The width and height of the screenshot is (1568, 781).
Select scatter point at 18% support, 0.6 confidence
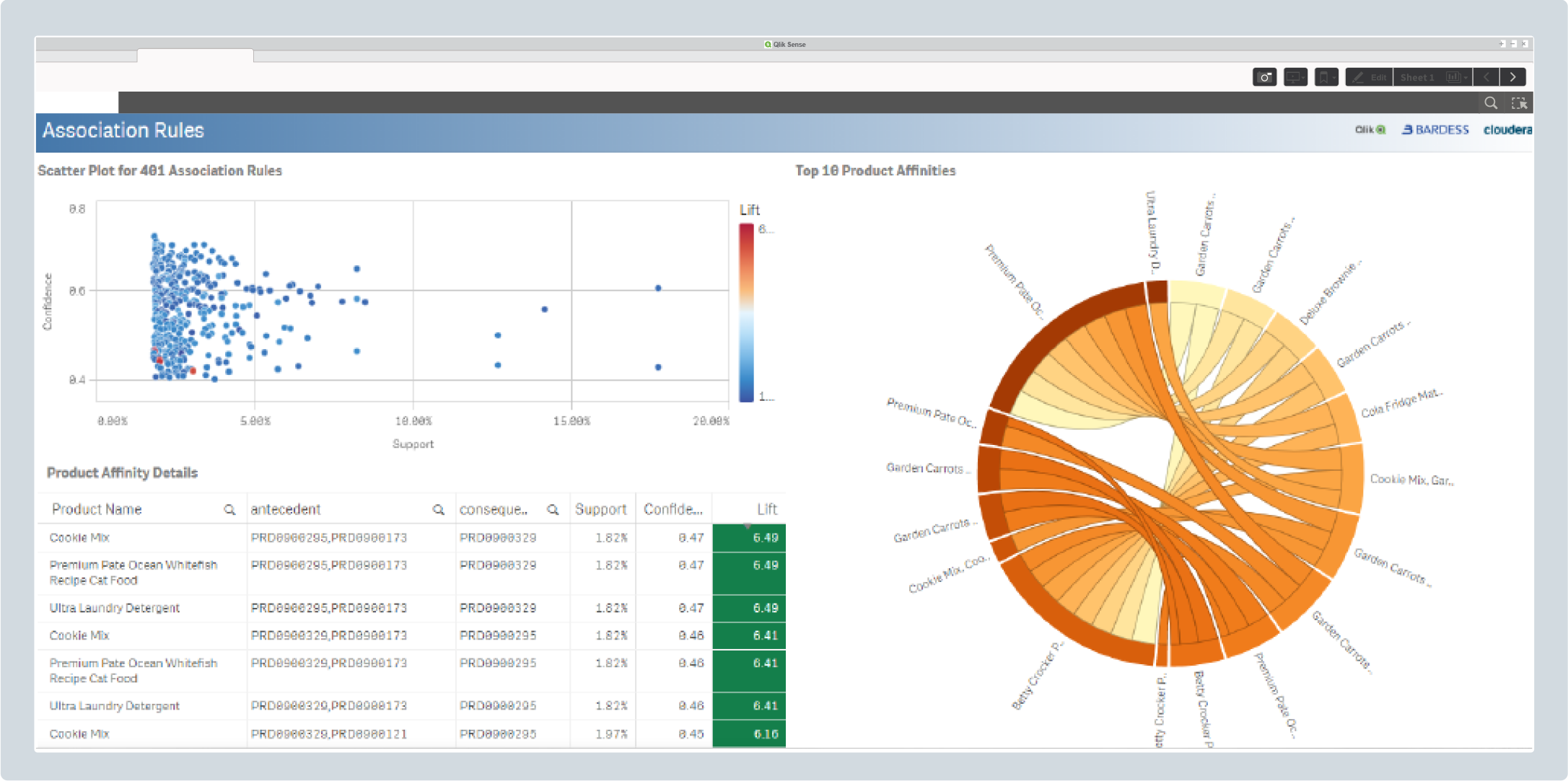(x=658, y=288)
